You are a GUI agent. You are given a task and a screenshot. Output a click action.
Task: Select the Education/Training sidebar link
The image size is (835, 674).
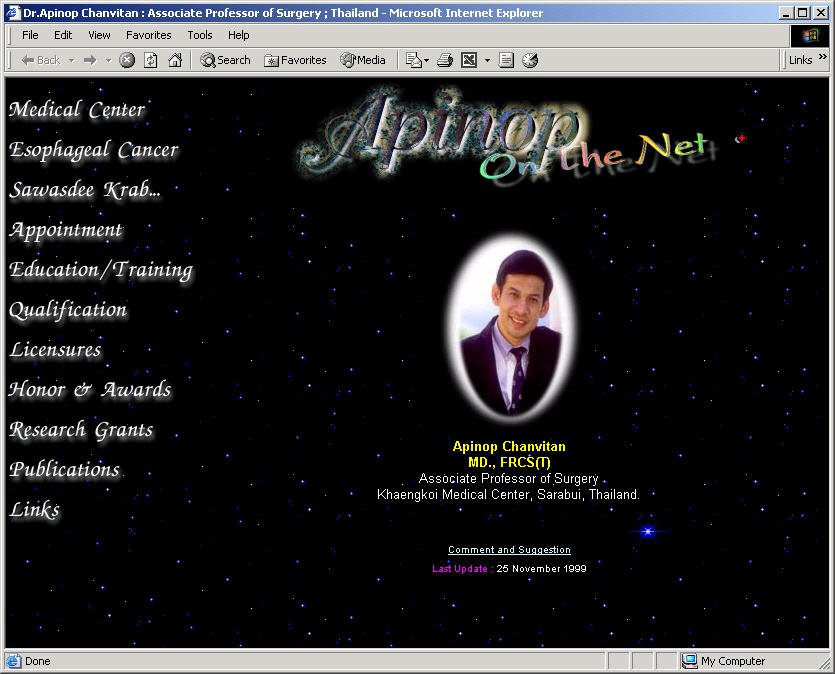pyautogui.click(x=101, y=270)
